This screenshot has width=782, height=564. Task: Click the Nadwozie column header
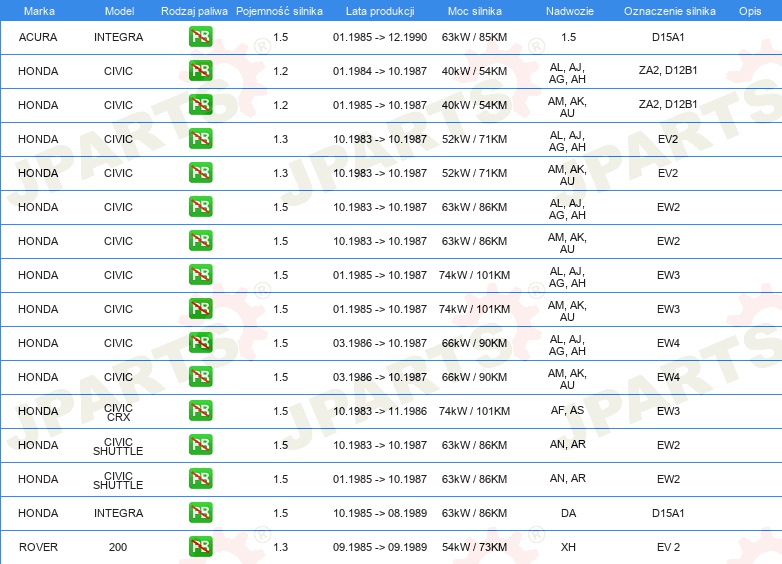(x=570, y=11)
